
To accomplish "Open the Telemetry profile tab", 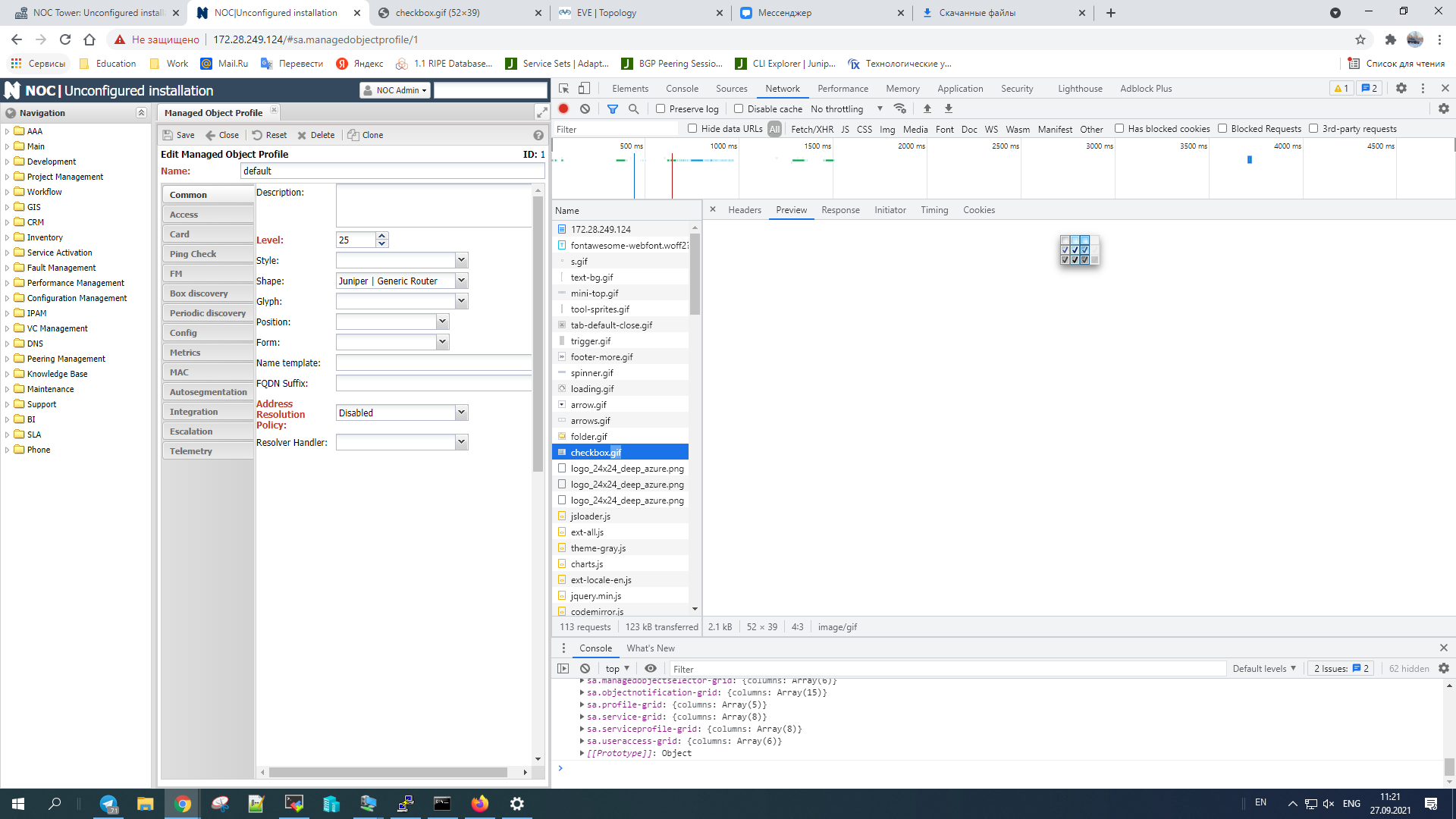I will (208, 451).
